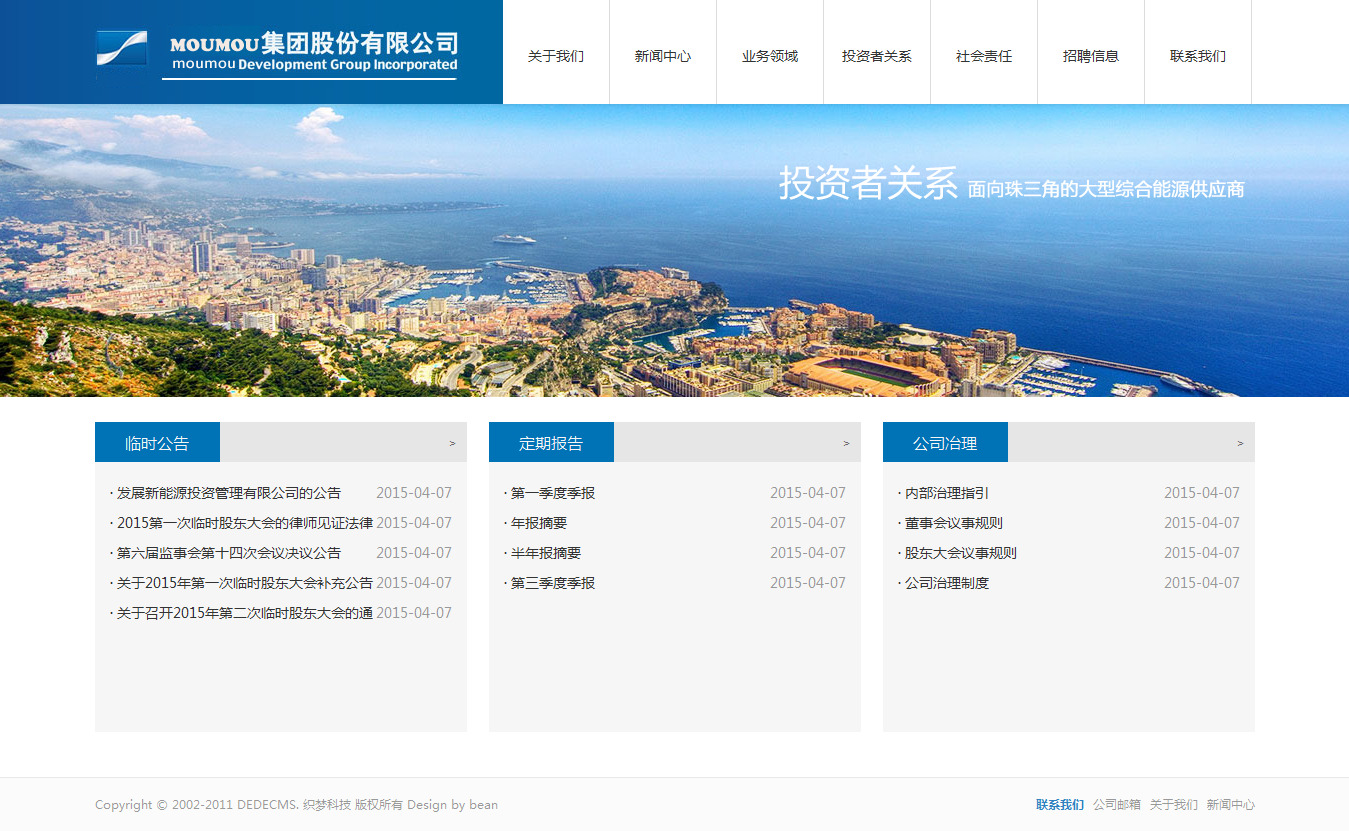Open the 临时公告 section header tab
This screenshot has height=831, width=1349.
click(157, 443)
